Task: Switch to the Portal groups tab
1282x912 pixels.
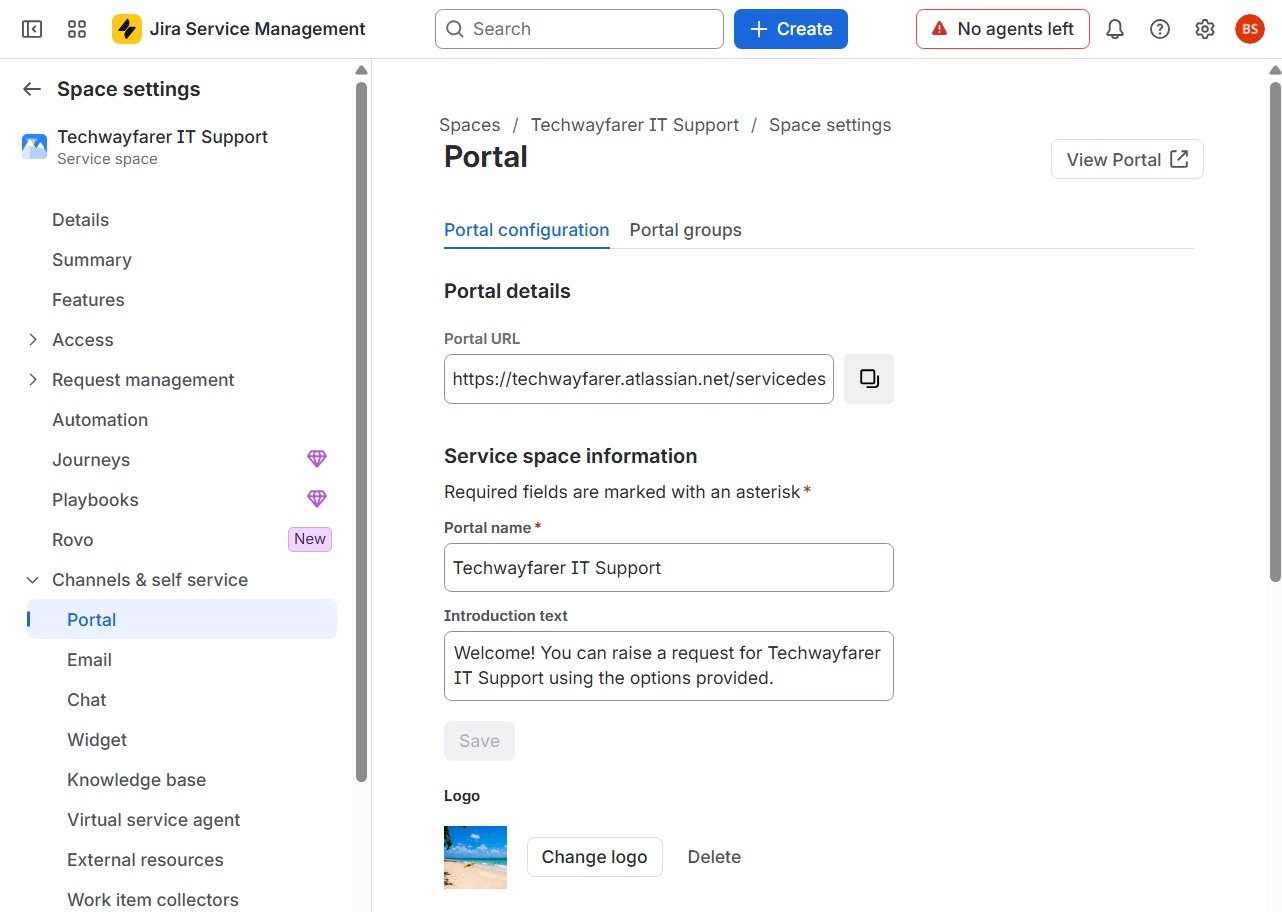Action: (x=686, y=230)
